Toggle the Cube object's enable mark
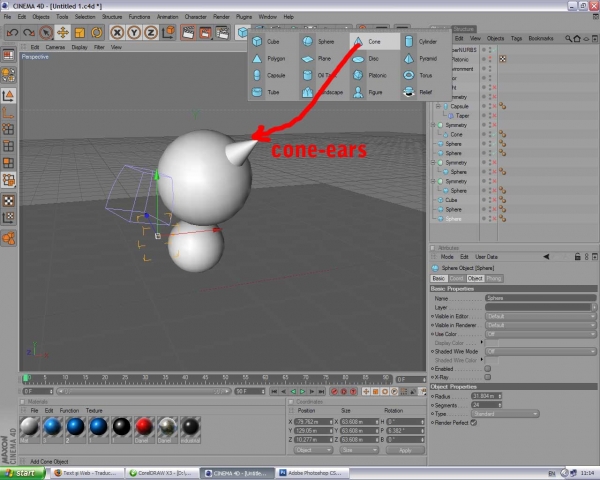 click(x=494, y=200)
